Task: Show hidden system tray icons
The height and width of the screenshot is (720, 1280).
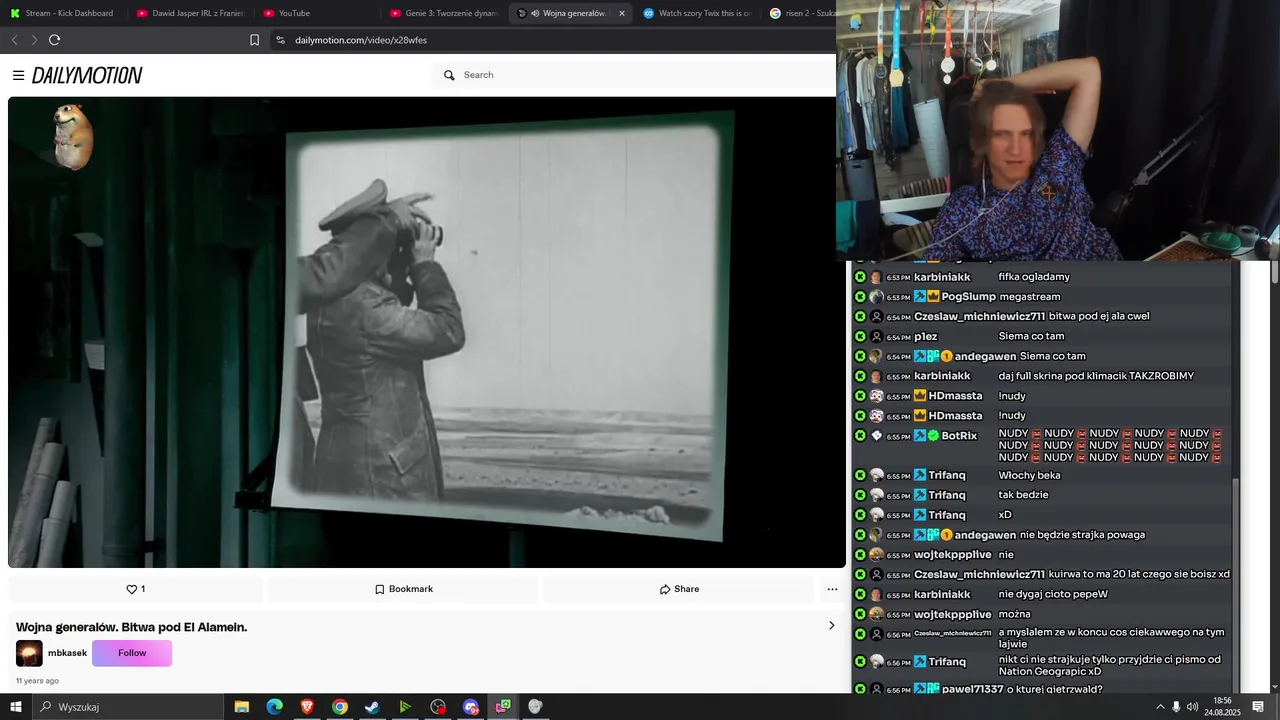Action: (x=1160, y=707)
